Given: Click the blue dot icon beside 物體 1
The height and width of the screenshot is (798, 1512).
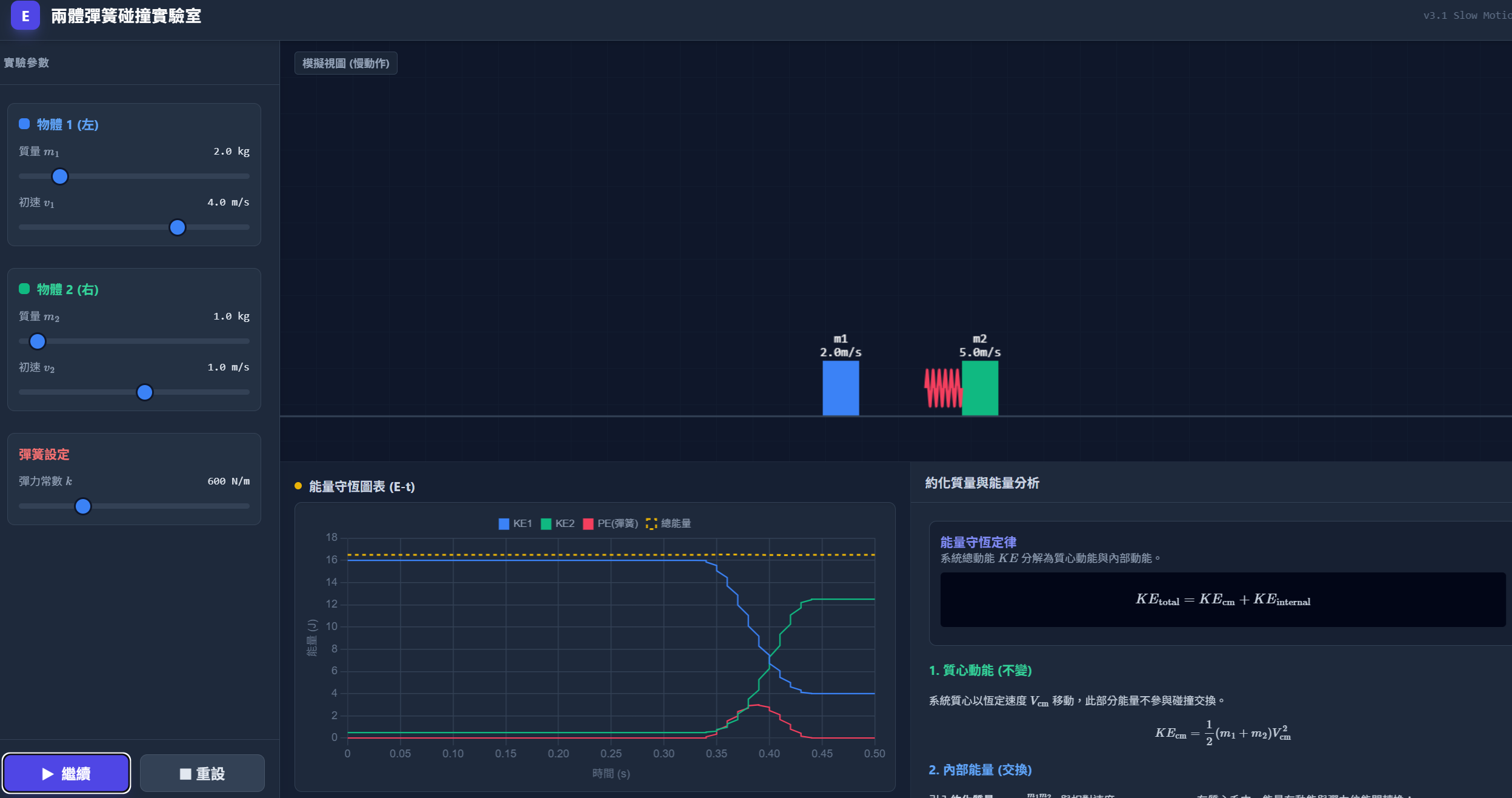Looking at the screenshot, I should click(x=24, y=124).
